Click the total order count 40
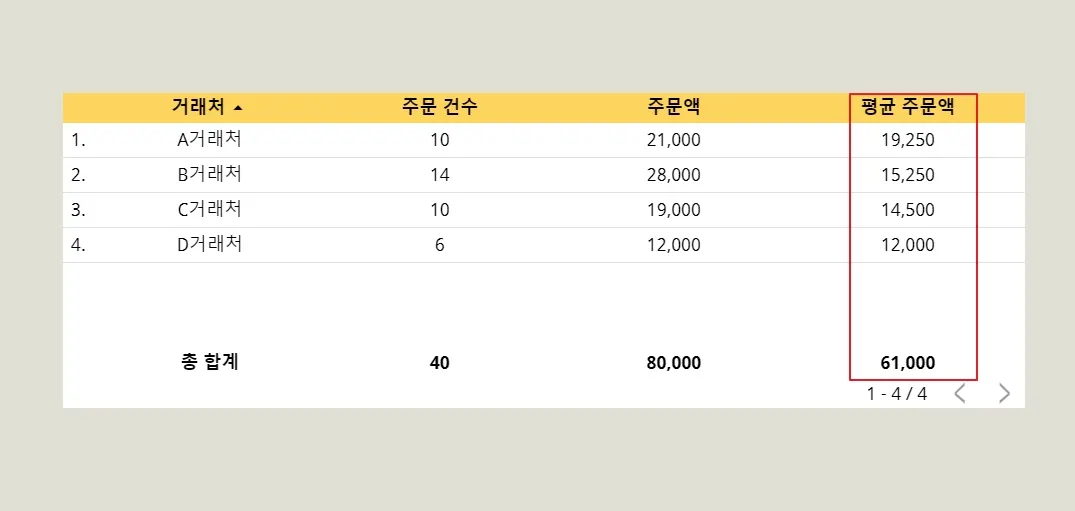This screenshot has height=511, width=1075. 439,364
